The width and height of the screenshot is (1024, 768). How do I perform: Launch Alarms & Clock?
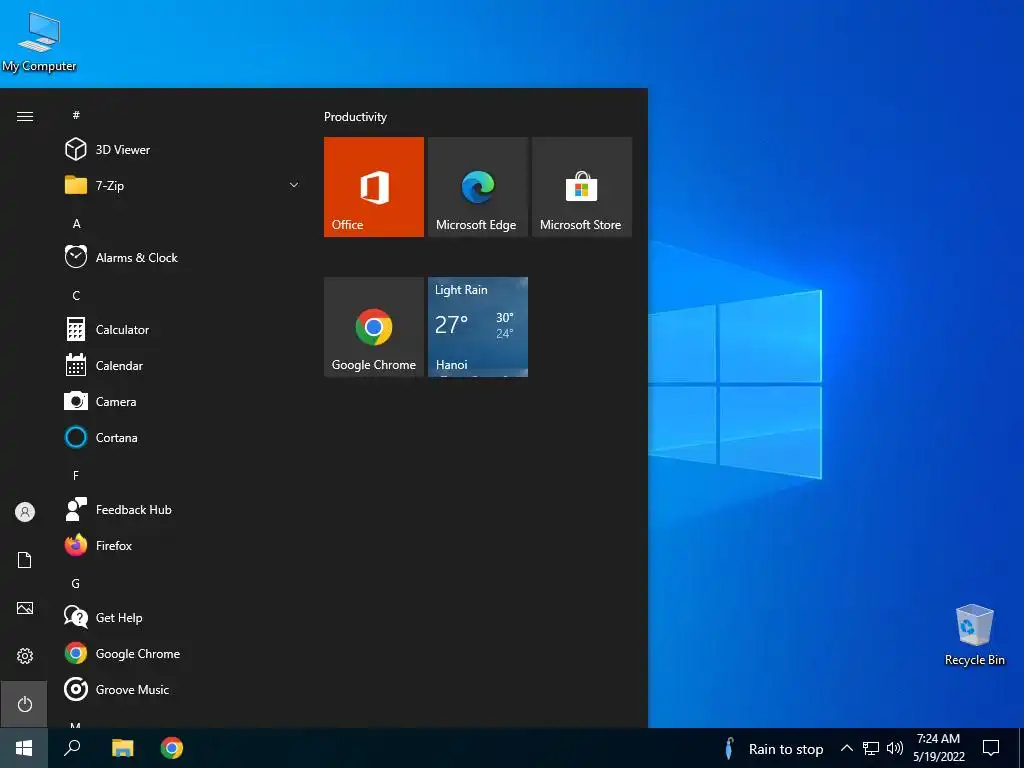tap(183, 257)
